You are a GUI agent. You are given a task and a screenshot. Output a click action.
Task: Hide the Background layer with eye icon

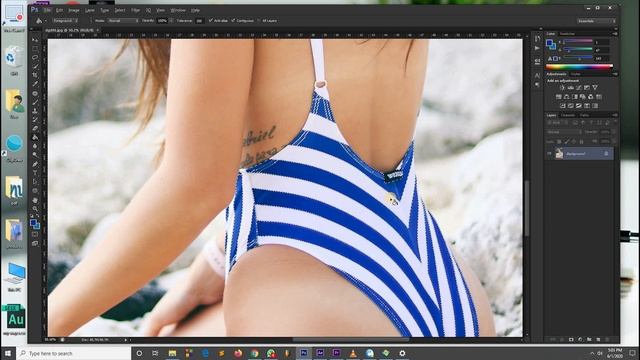point(549,153)
